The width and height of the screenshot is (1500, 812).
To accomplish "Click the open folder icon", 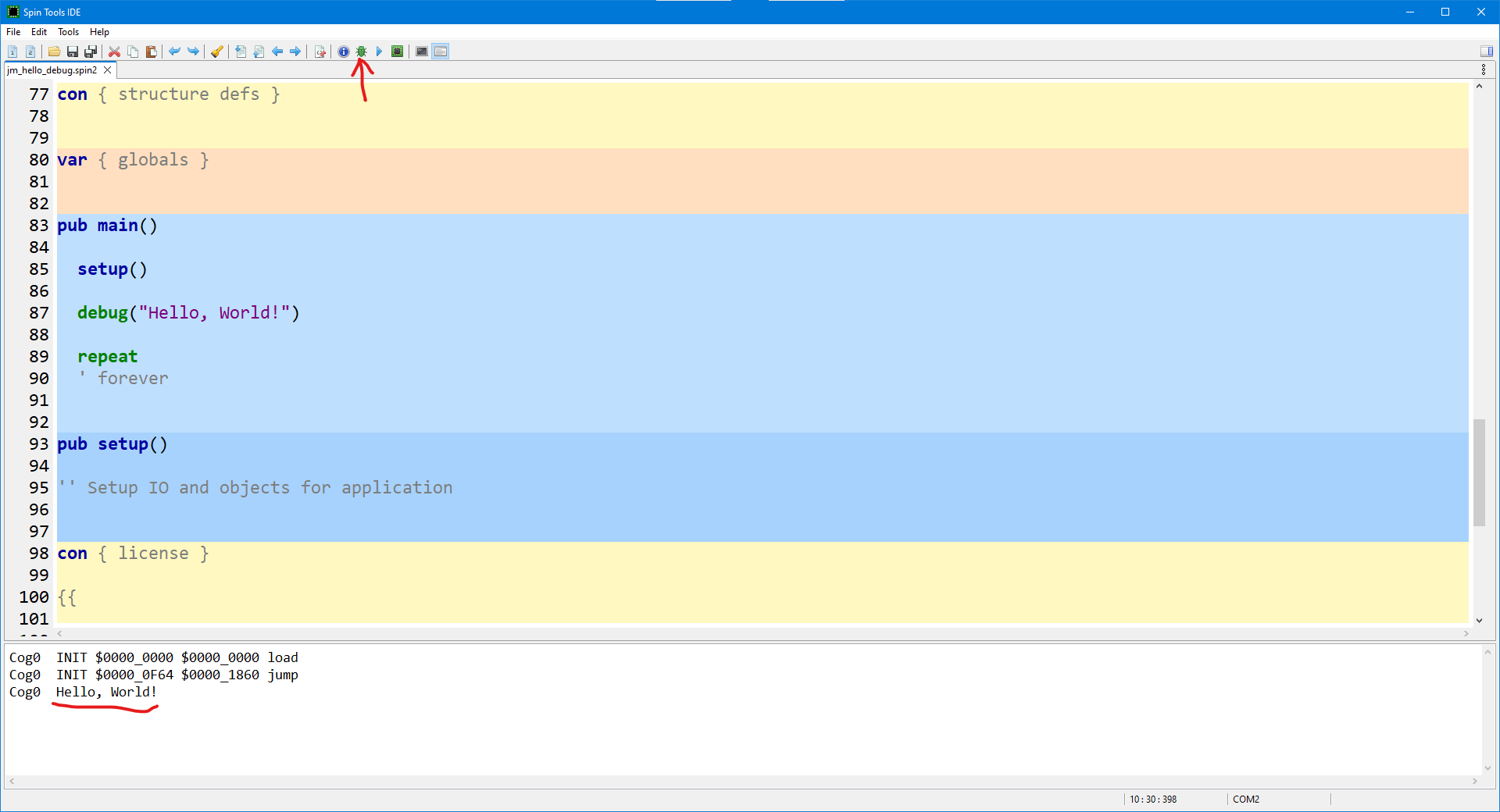I will click(54, 52).
